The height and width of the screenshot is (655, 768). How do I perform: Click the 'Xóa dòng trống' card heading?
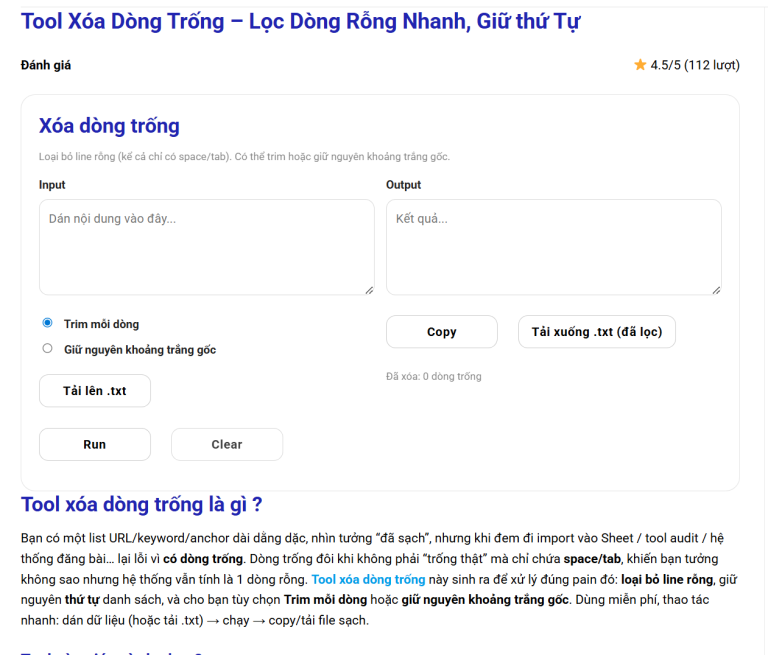pyautogui.click(x=109, y=126)
